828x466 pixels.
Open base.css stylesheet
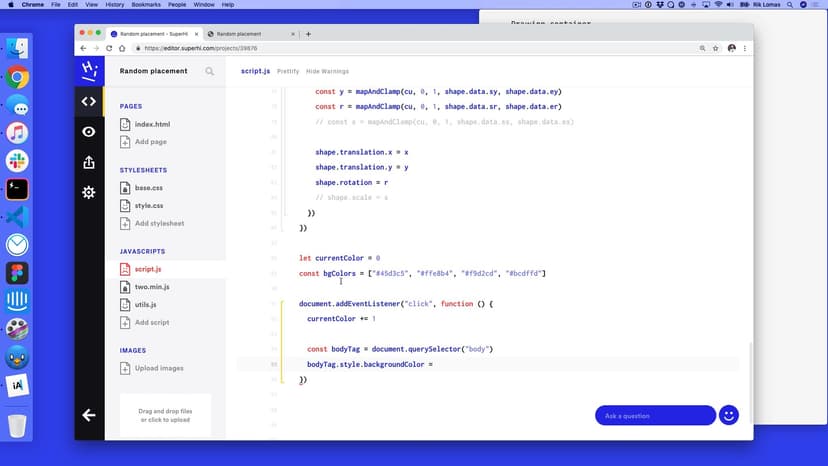[x=148, y=188]
